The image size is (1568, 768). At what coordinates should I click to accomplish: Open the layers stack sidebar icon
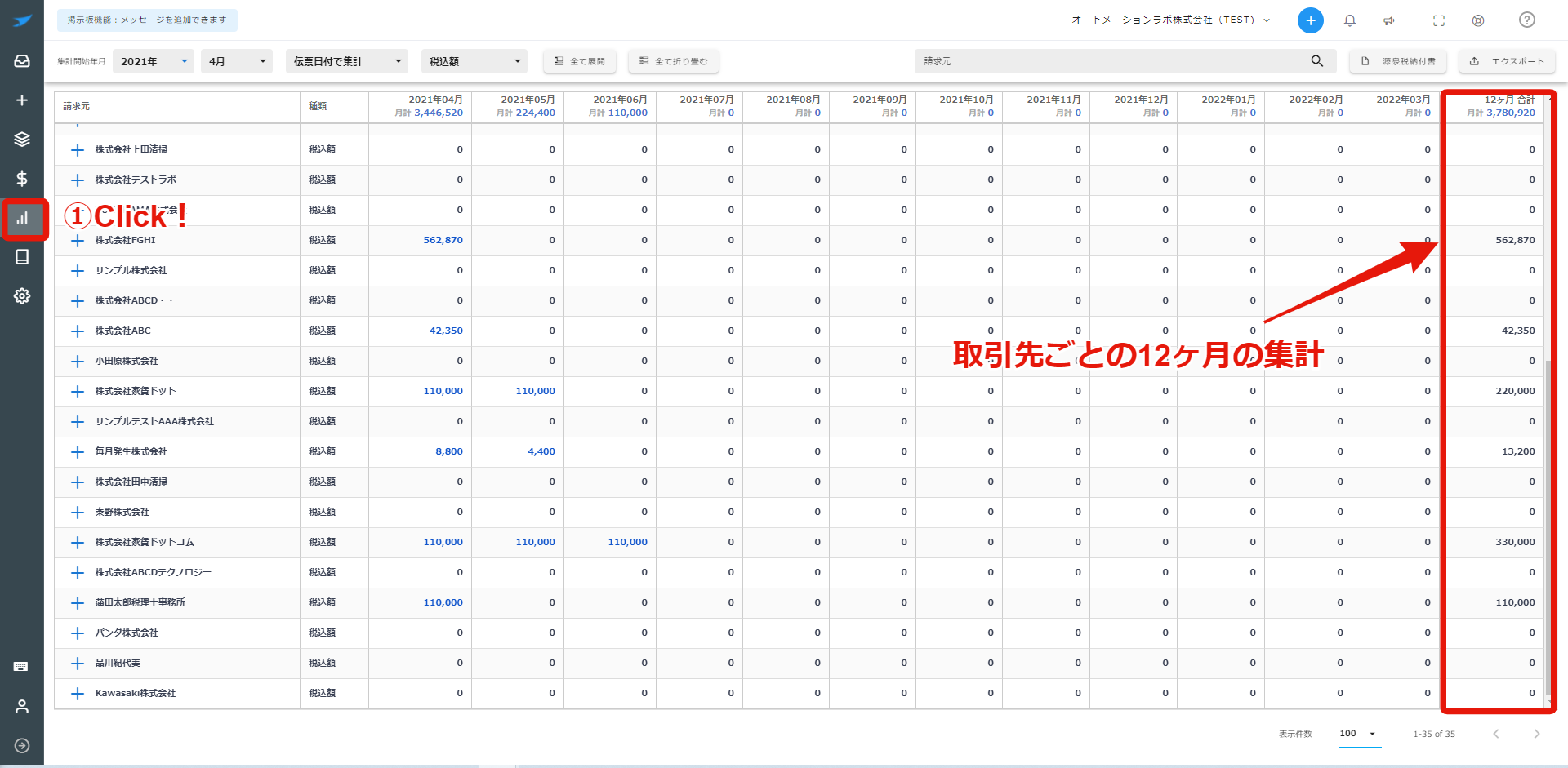pyautogui.click(x=22, y=140)
